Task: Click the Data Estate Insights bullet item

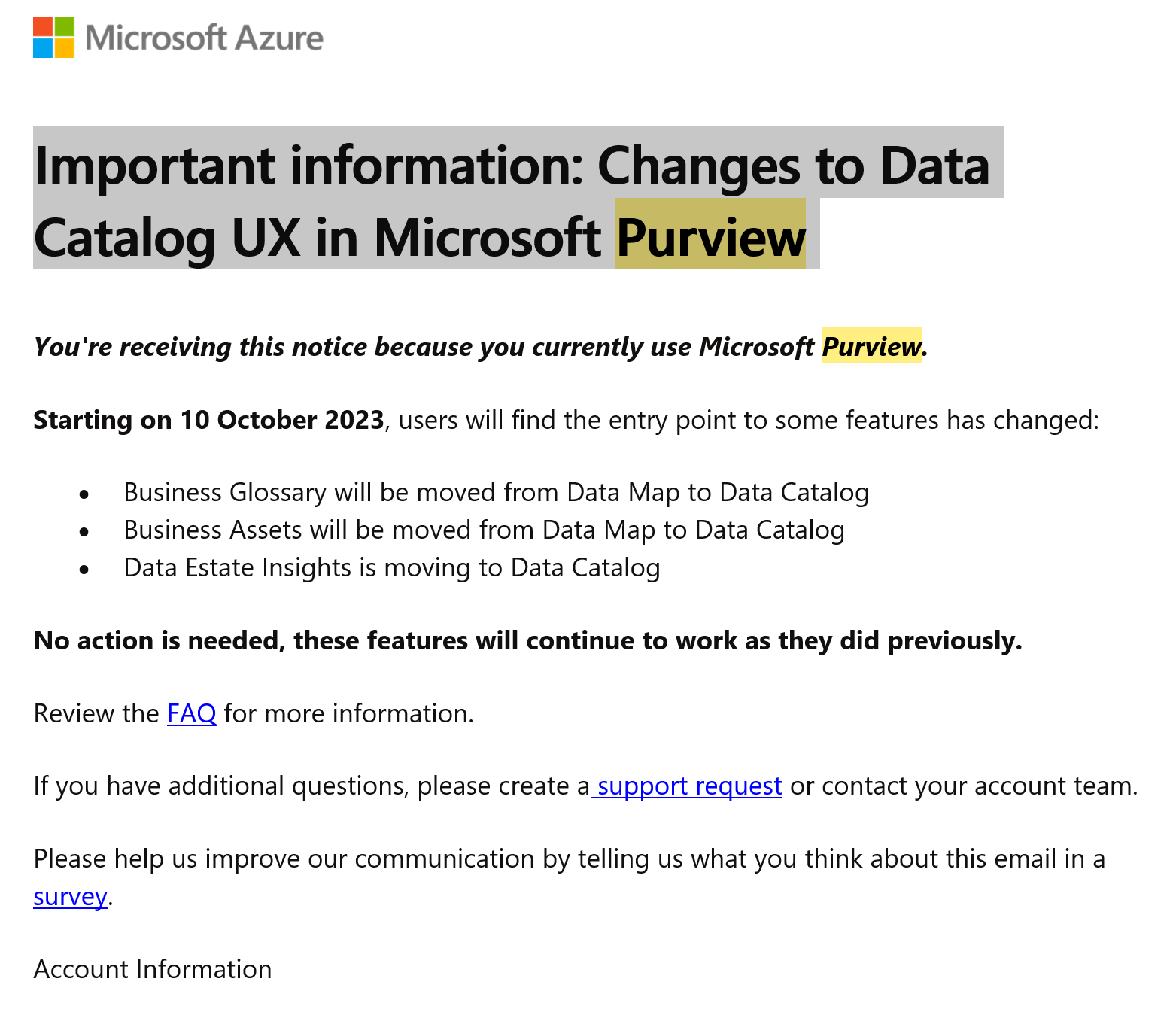Action: [391, 567]
